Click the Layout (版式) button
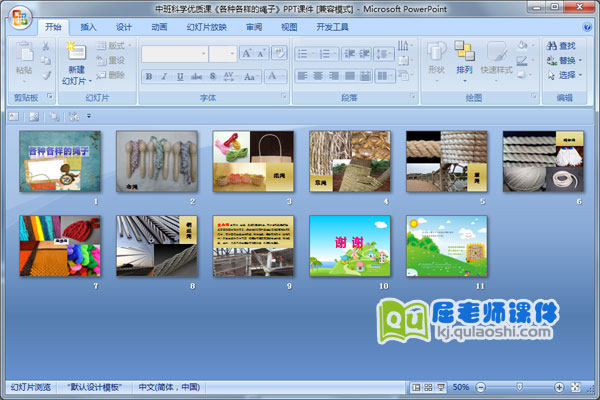600x400 pixels. click(114, 46)
